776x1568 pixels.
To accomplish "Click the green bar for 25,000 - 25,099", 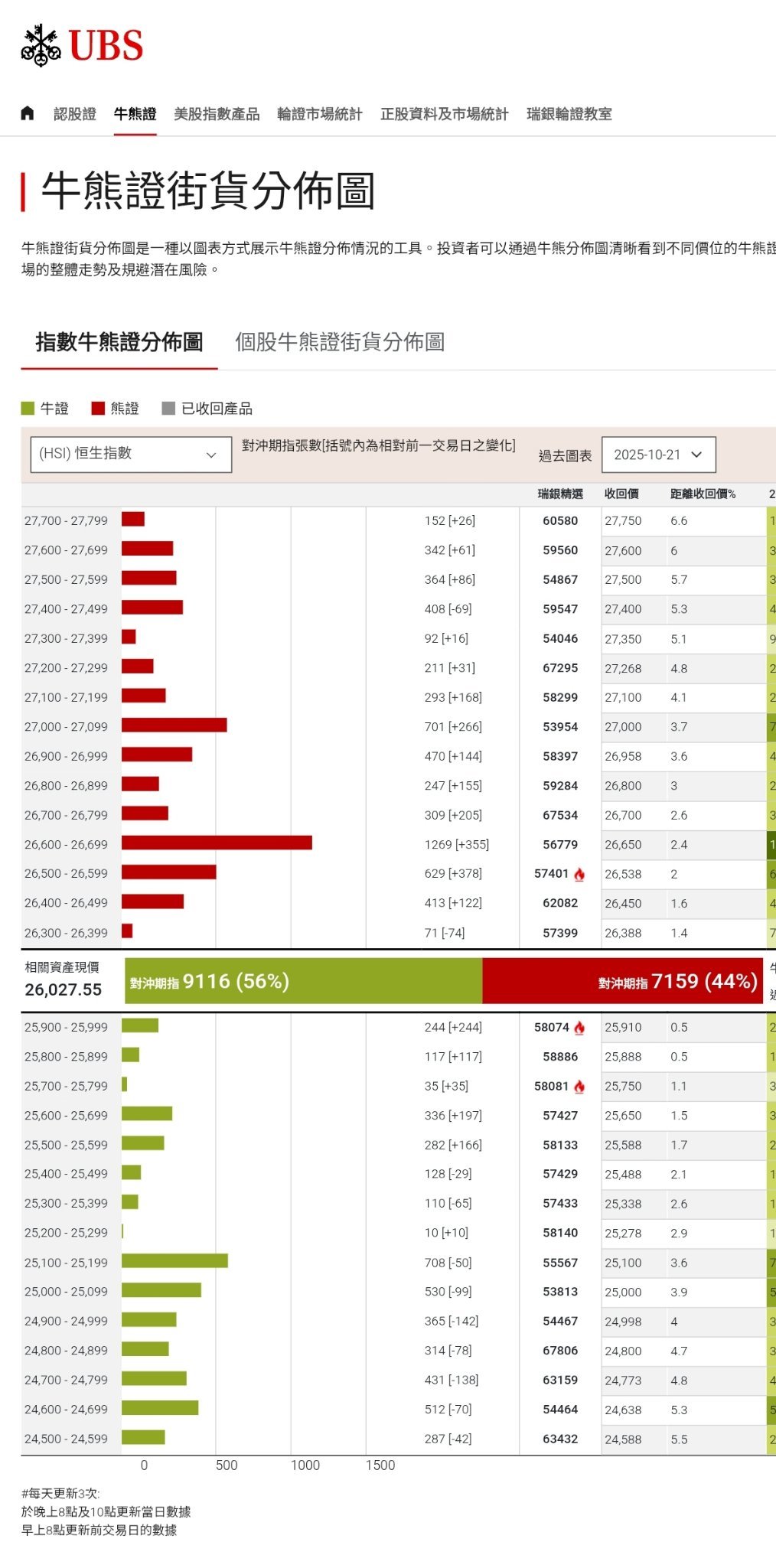I will point(161,1290).
